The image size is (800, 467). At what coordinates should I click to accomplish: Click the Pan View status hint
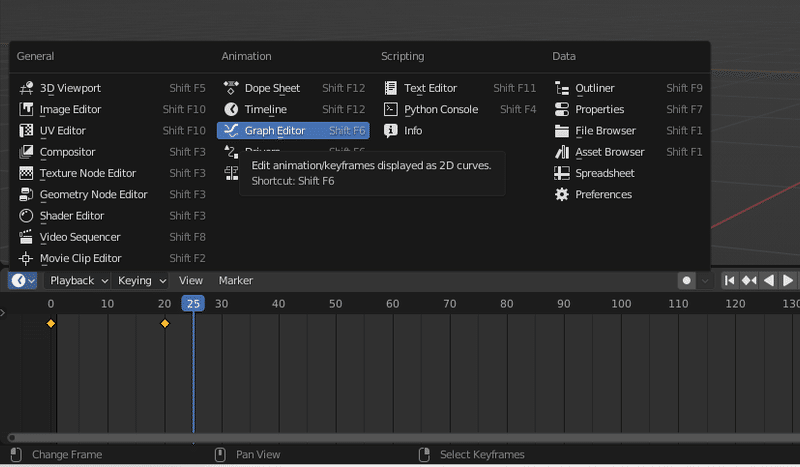coord(258,454)
